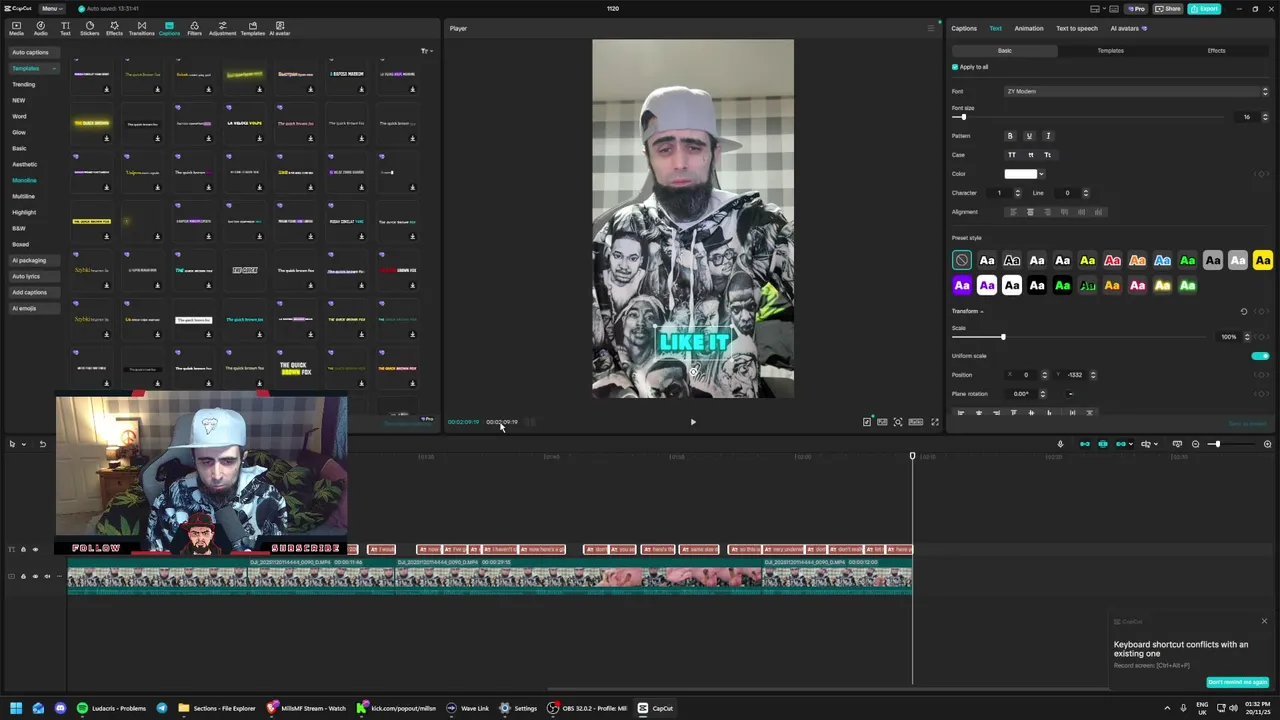
Task: Zoom out the timeline with minus icon
Action: (1195, 444)
